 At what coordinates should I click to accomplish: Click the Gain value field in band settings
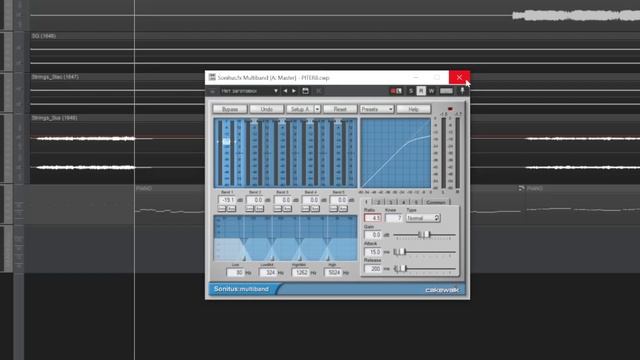(x=373, y=235)
